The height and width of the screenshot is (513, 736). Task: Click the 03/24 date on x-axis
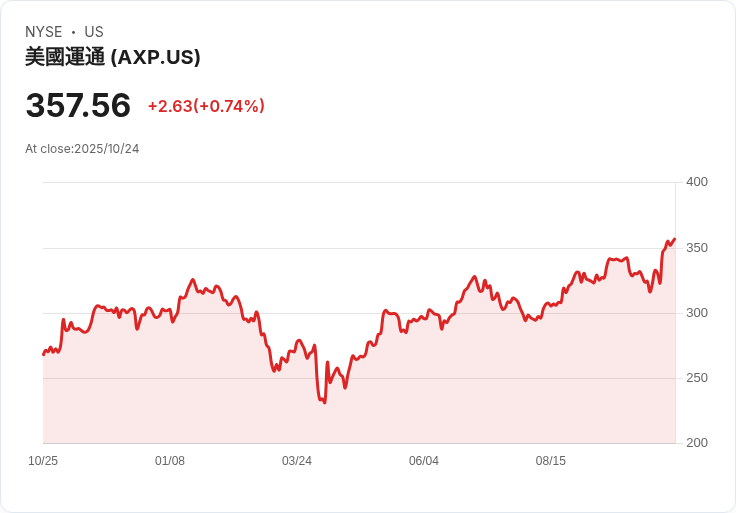point(297,461)
